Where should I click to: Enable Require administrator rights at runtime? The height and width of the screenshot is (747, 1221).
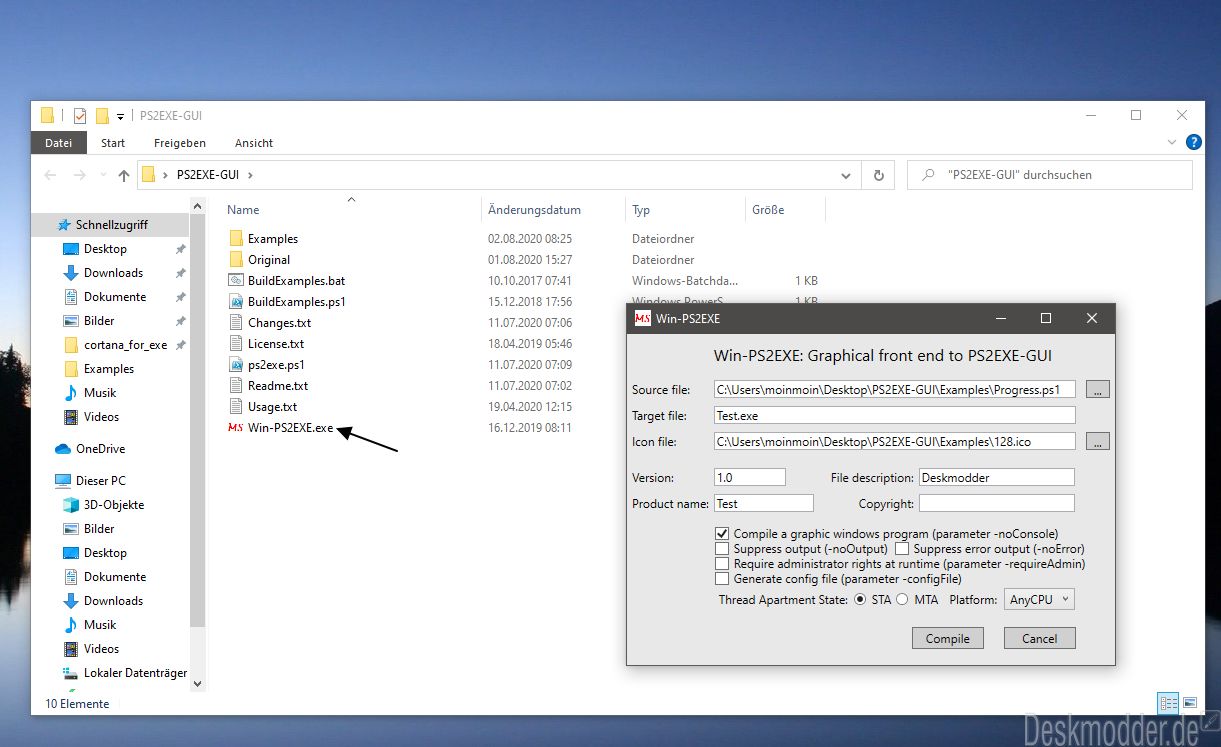pyautogui.click(x=723, y=564)
